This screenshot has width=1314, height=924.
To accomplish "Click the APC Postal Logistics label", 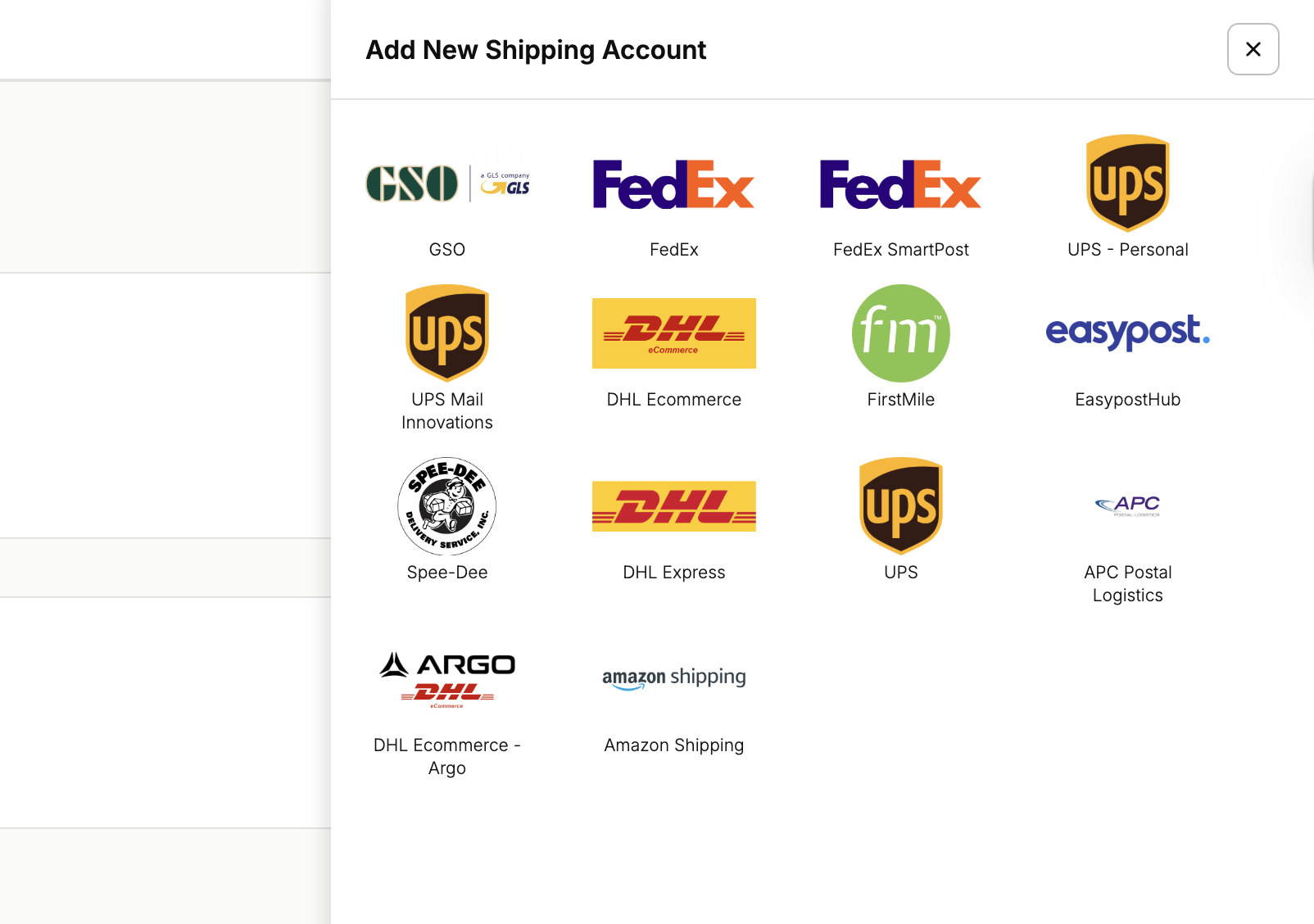I will pos(1127,584).
